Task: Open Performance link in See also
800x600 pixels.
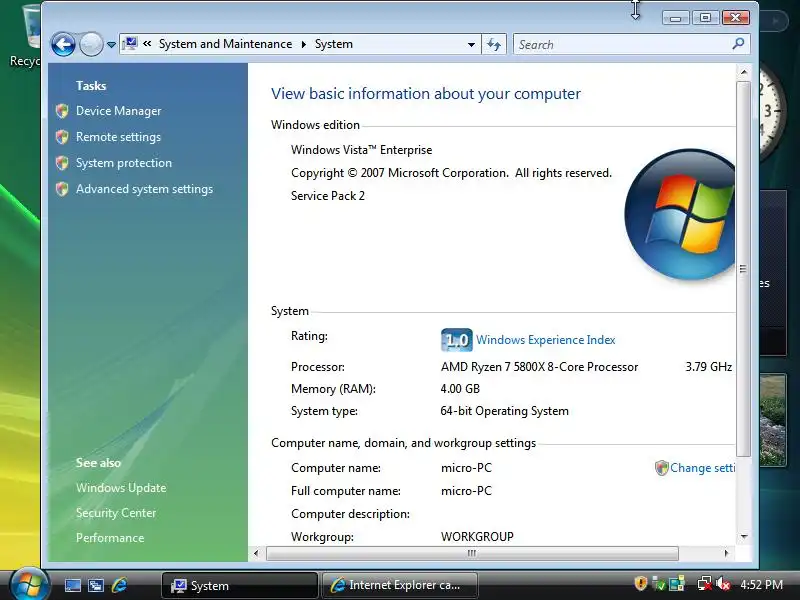Action: tap(110, 538)
